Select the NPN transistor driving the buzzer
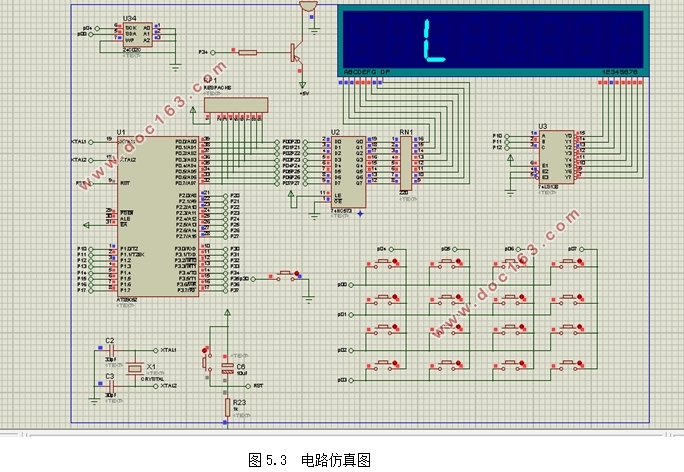684x472 pixels. click(x=296, y=53)
